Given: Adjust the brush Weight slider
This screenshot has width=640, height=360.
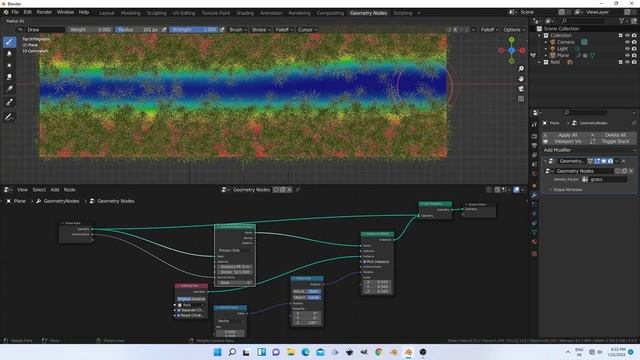Looking at the screenshot, I should [x=90, y=29].
